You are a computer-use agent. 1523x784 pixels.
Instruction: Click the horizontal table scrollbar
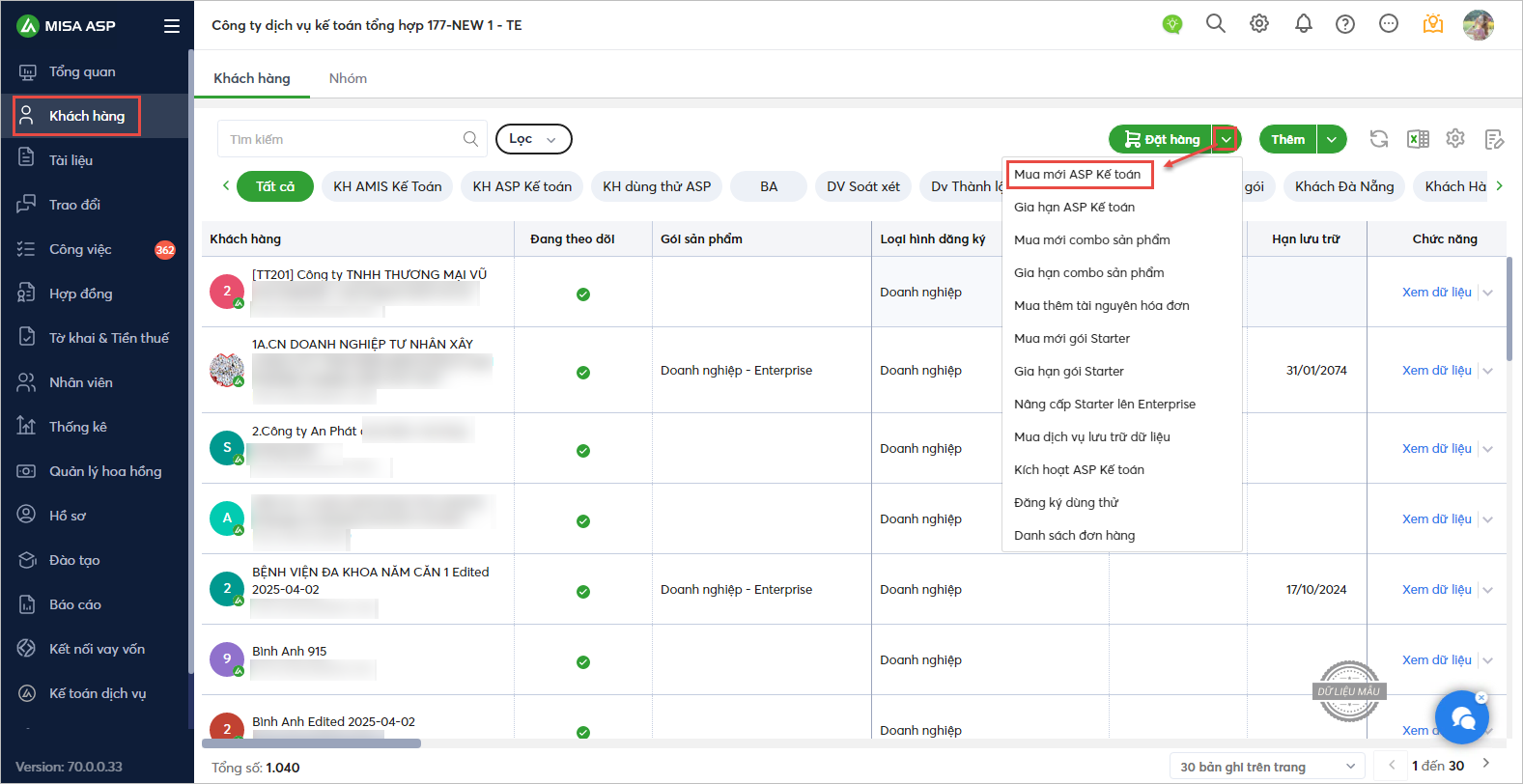[311, 743]
